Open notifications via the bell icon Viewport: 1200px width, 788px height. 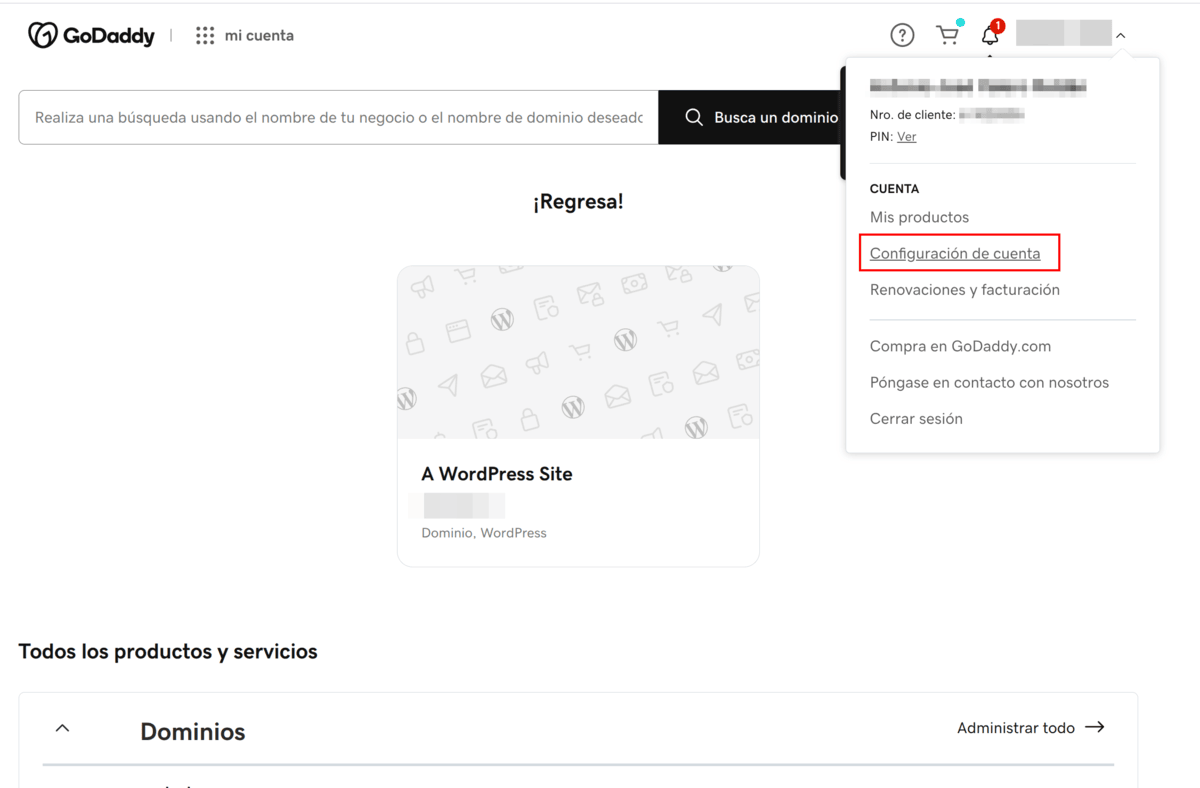[990, 34]
